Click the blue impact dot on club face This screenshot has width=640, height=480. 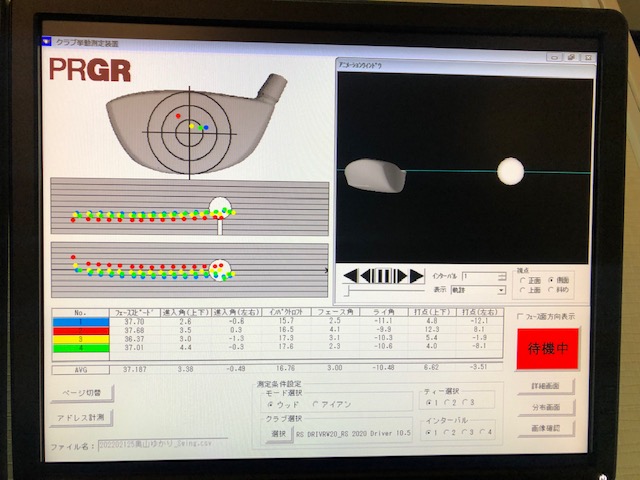click(206, 128)
